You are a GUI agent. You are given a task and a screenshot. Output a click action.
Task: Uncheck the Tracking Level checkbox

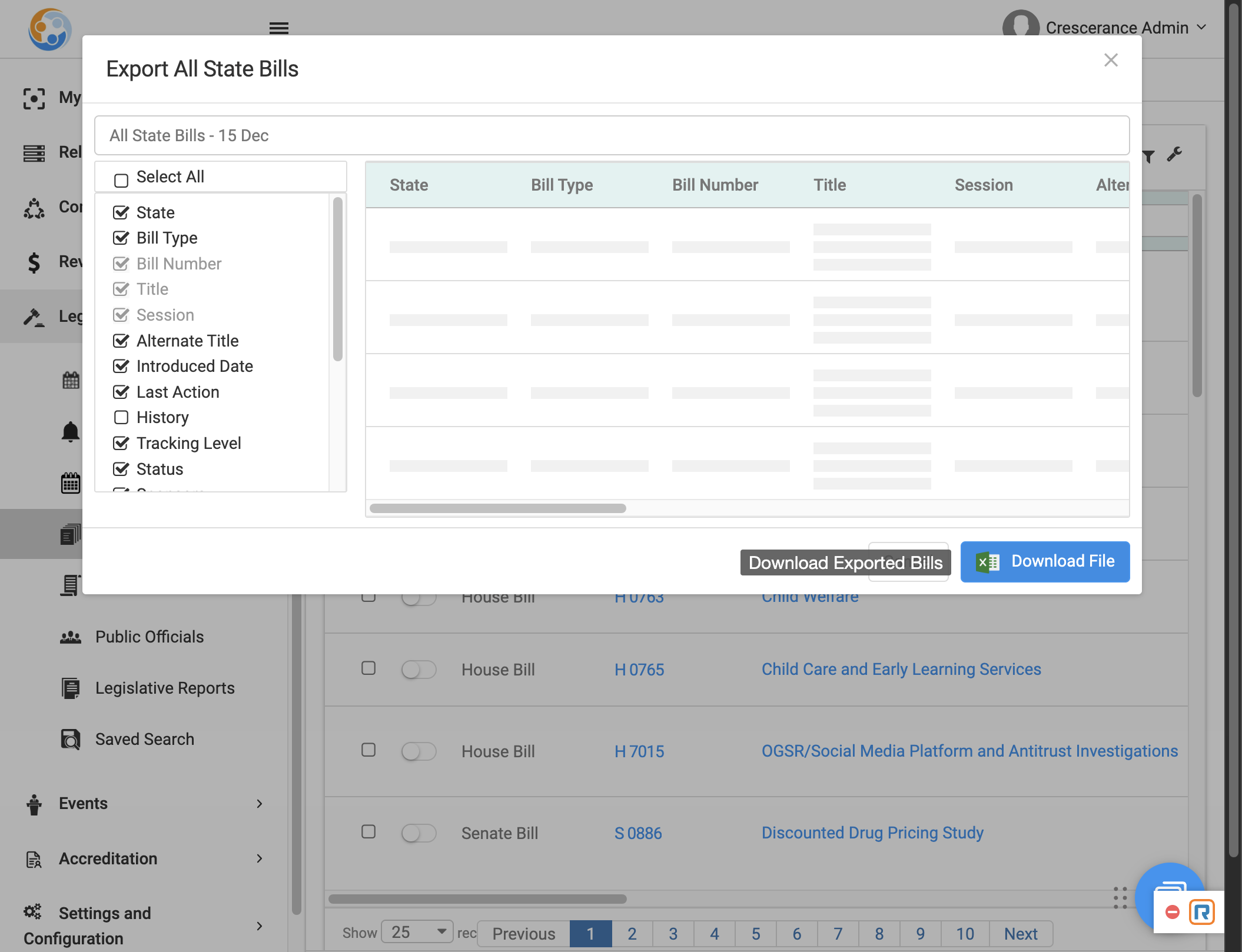point(121,443)
